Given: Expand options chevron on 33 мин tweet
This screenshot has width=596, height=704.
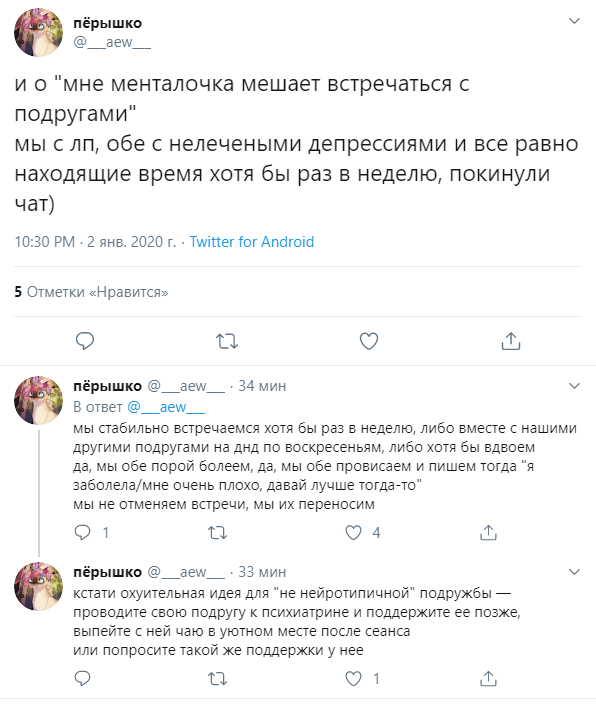Looking at the screenshot, I should pos(574,572).
